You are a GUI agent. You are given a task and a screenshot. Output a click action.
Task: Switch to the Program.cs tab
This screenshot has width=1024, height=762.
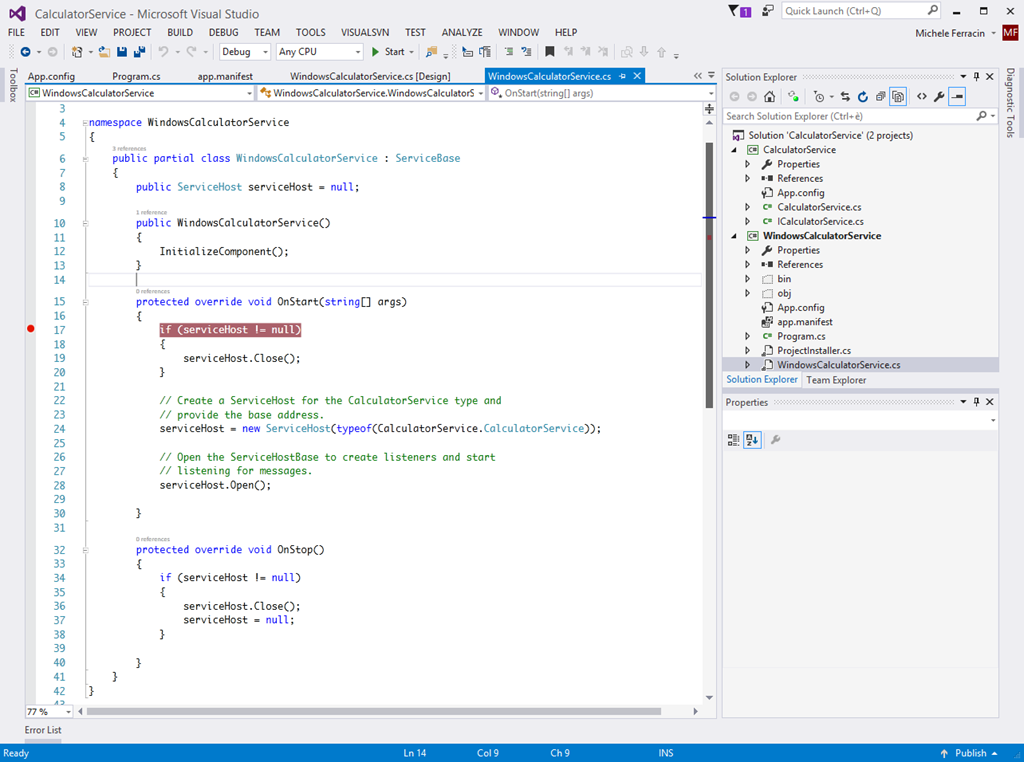point(136,76)
